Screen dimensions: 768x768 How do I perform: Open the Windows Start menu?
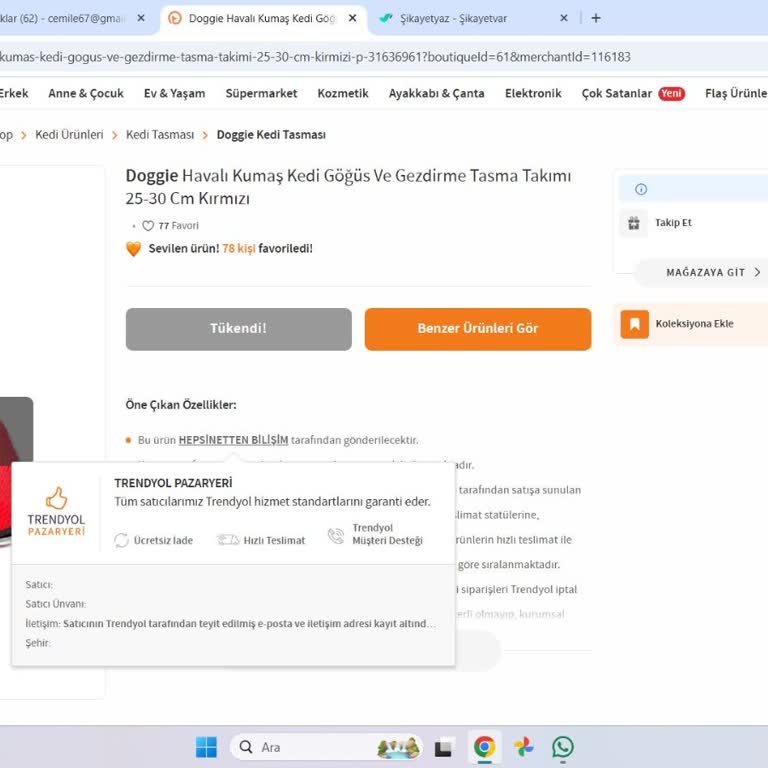pyautogui.click(x=206, y=747)
